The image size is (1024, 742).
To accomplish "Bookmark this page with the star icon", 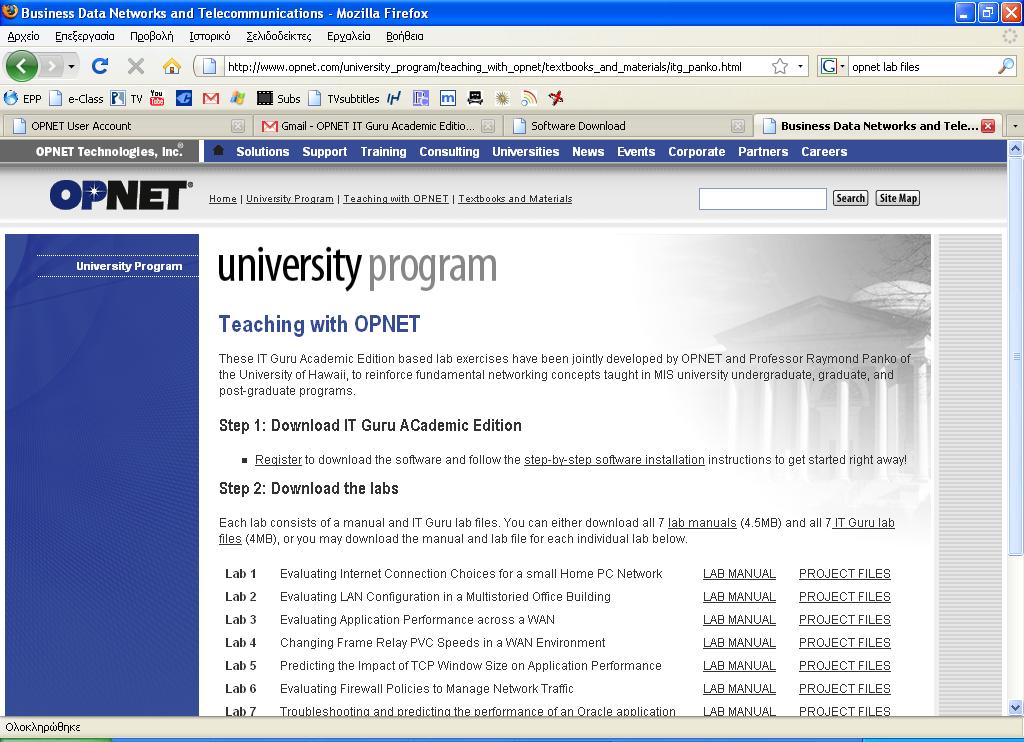I will pyautogui.click(x=780, y=66).
